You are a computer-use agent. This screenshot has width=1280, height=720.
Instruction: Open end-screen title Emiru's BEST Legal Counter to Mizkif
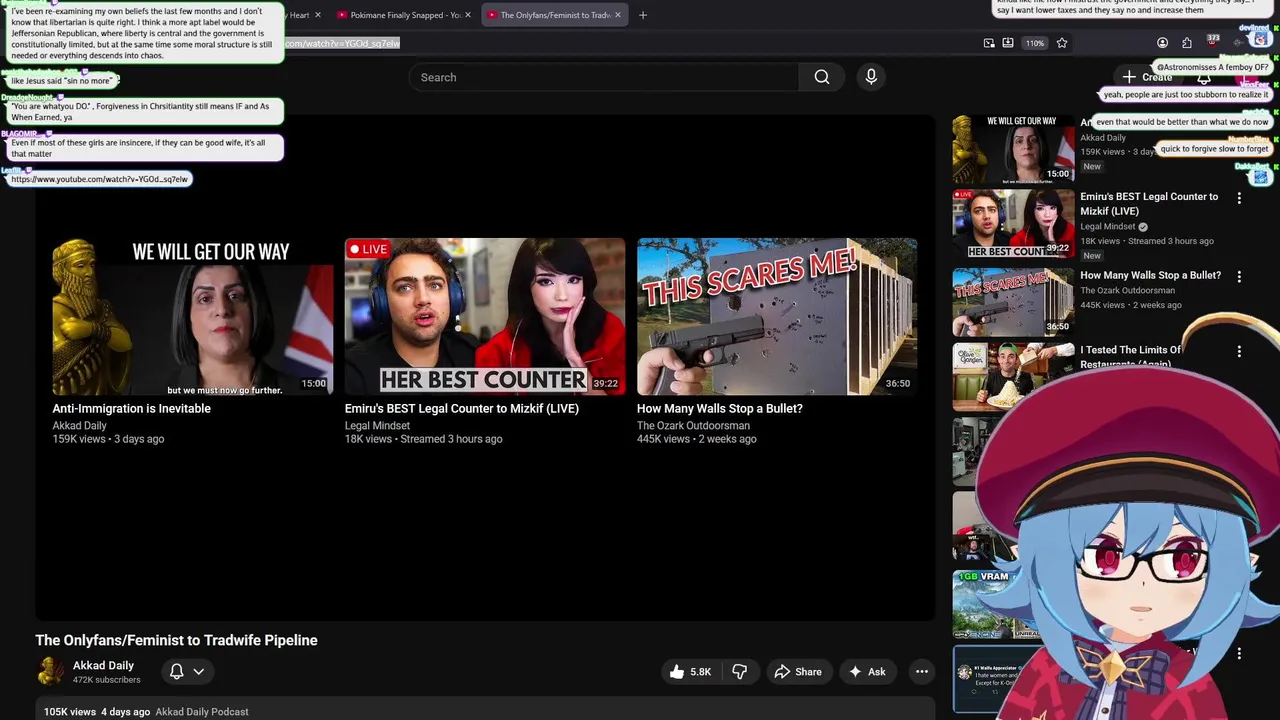[x=462, y=408]
